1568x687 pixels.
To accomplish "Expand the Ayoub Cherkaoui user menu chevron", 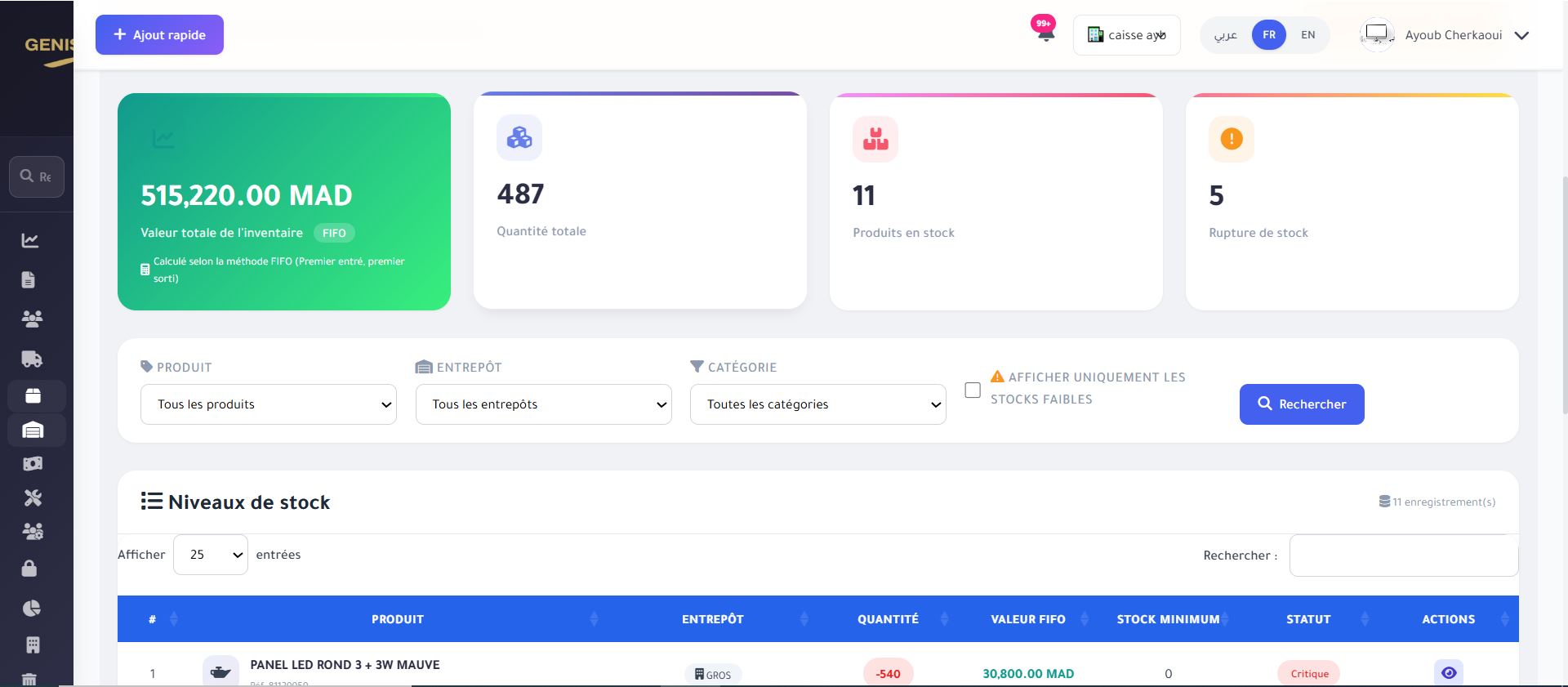I will click(1521, 36).
